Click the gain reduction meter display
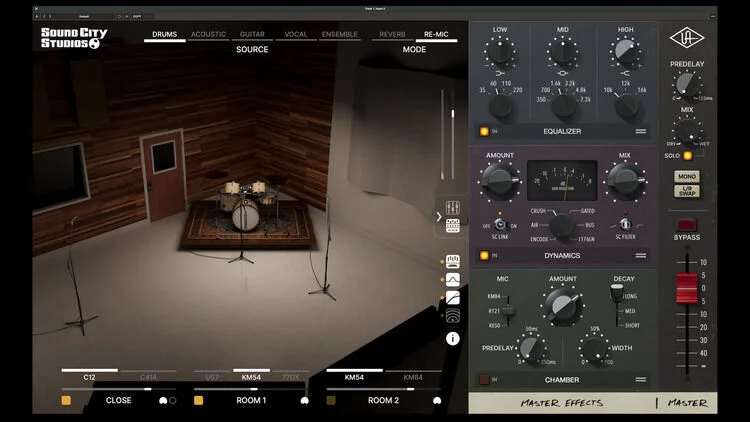Screen dimensions: 750x422 coord(562,180)
